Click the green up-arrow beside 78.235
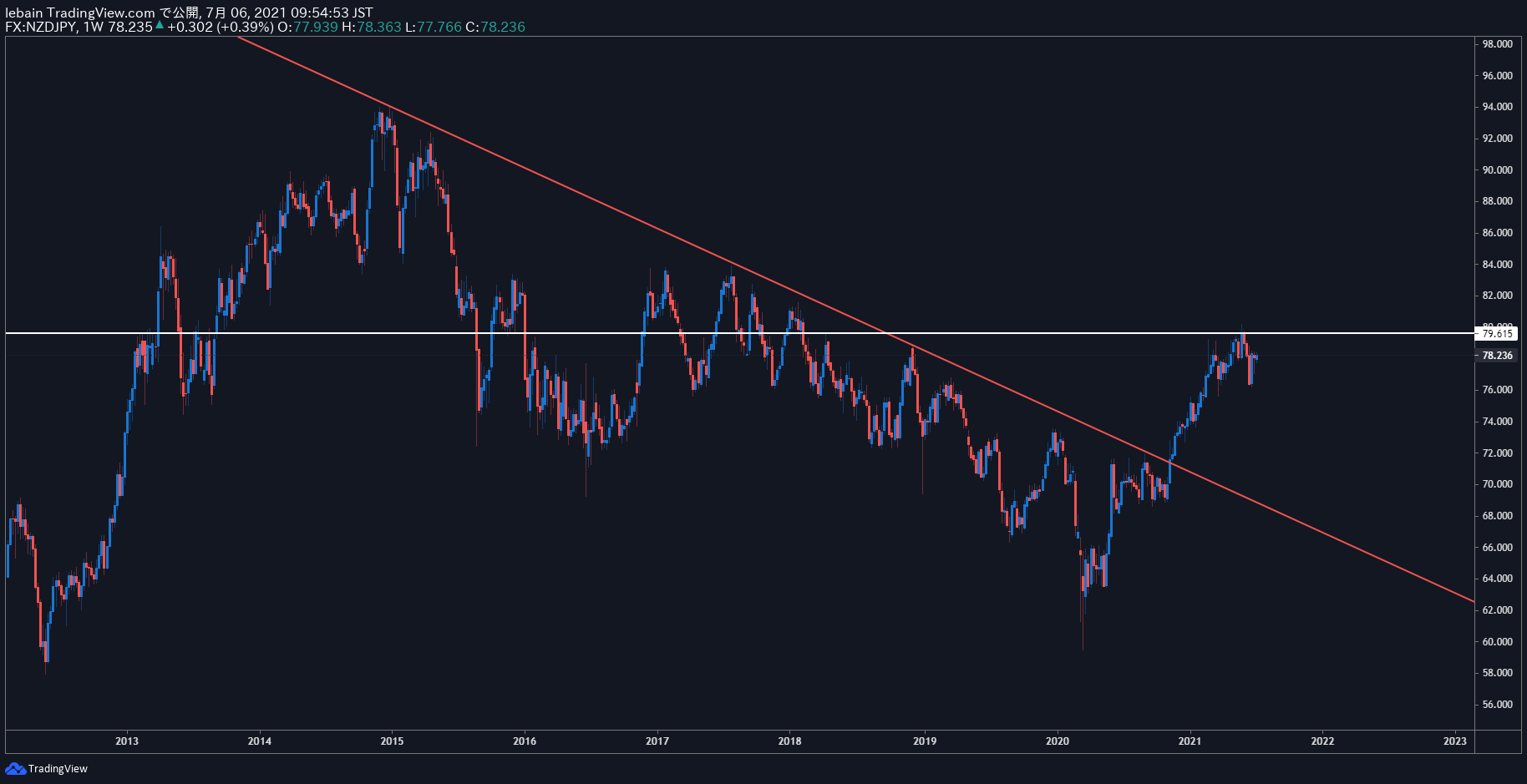1527x784 pixels. pos(159,25)
